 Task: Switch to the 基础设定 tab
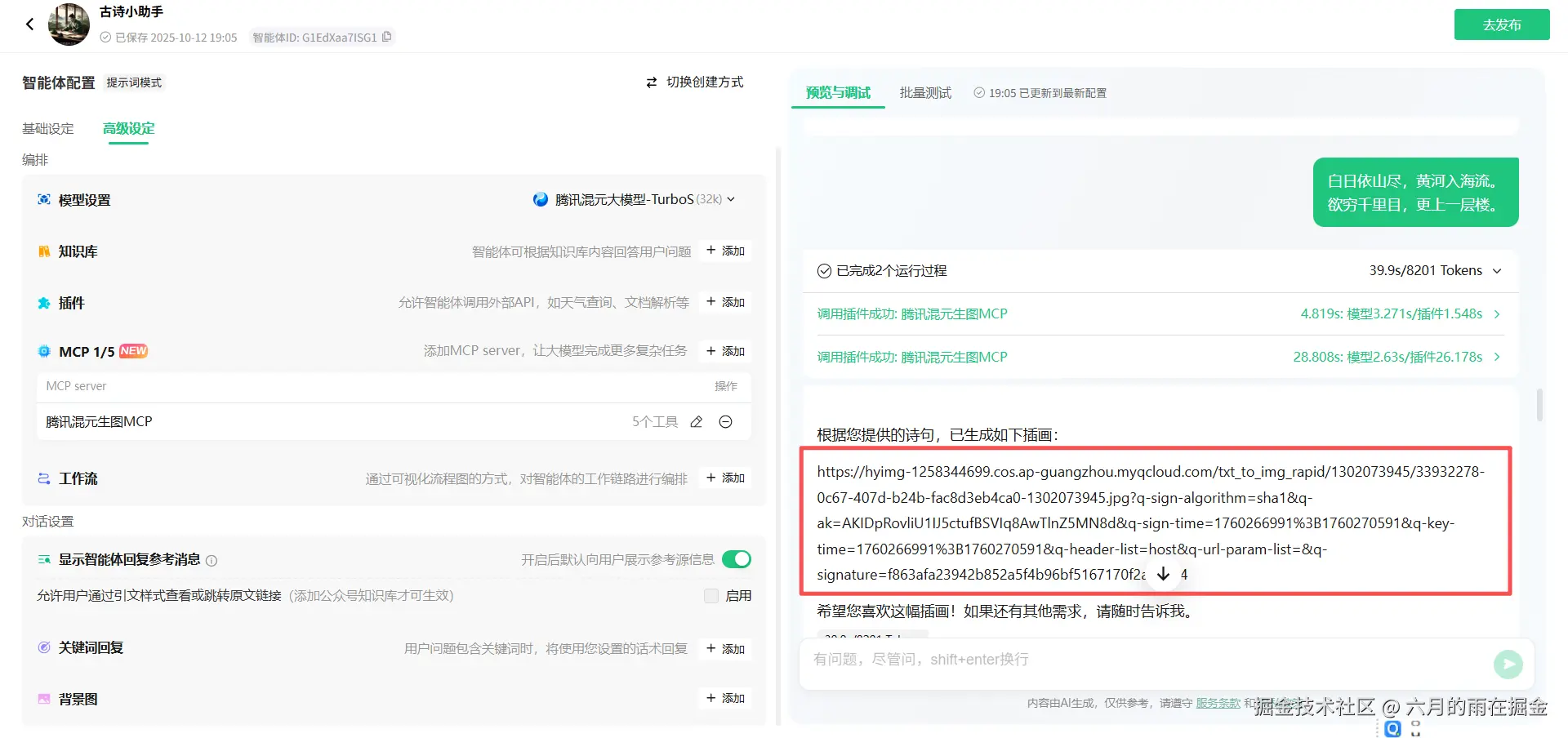click(48, 129)
